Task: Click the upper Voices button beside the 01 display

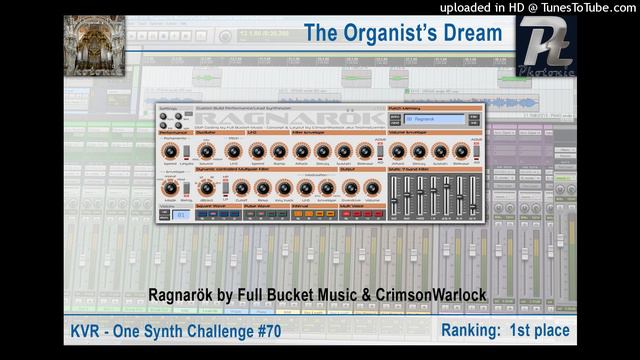Action: pyautogui.click(x=164, y=212)
